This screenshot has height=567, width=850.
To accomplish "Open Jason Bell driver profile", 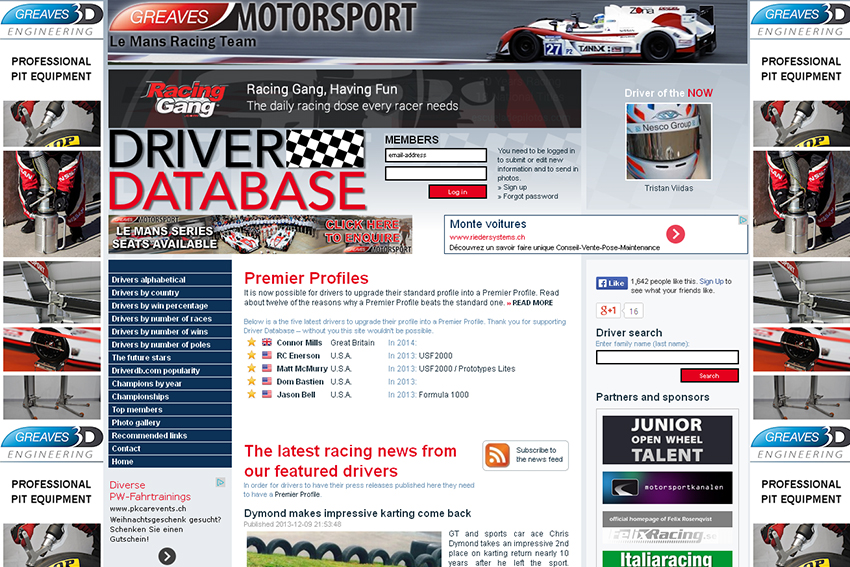I will [296, 395].
